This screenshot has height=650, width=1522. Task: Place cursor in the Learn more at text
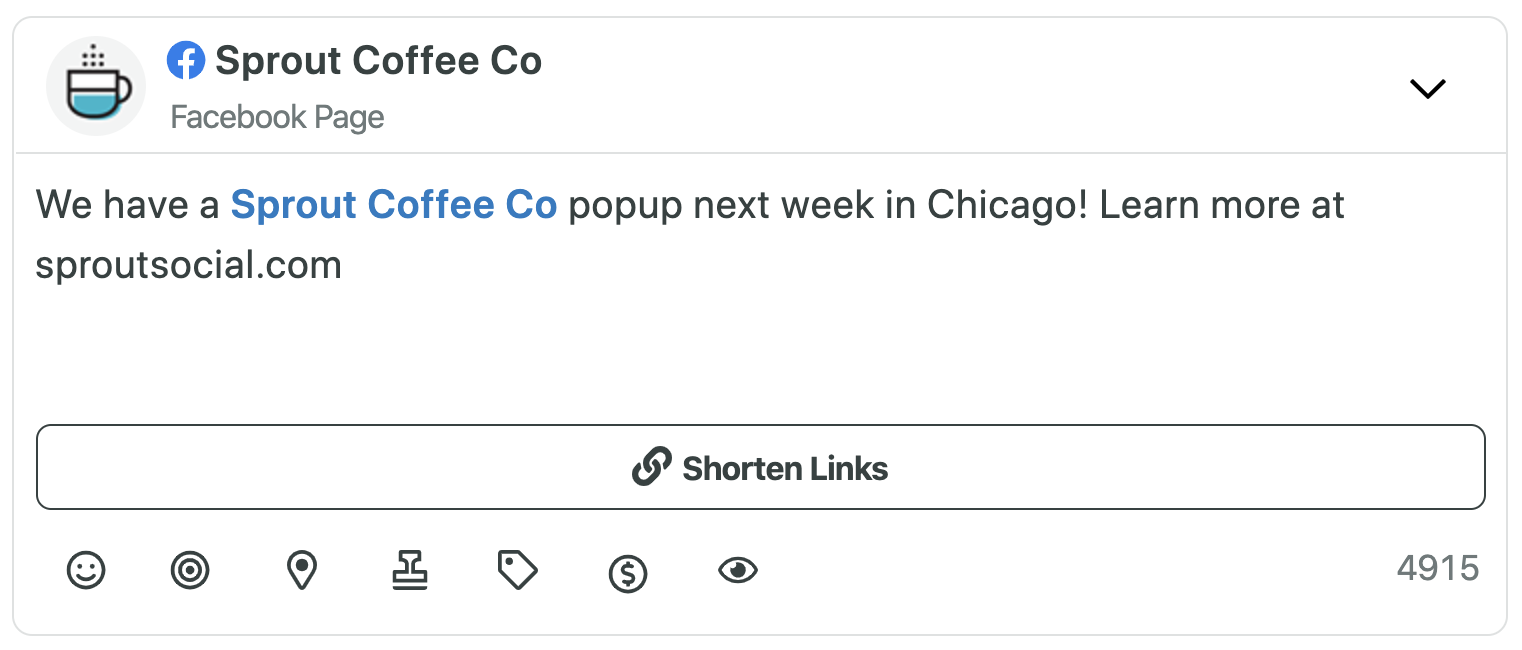click(1222, 205)
